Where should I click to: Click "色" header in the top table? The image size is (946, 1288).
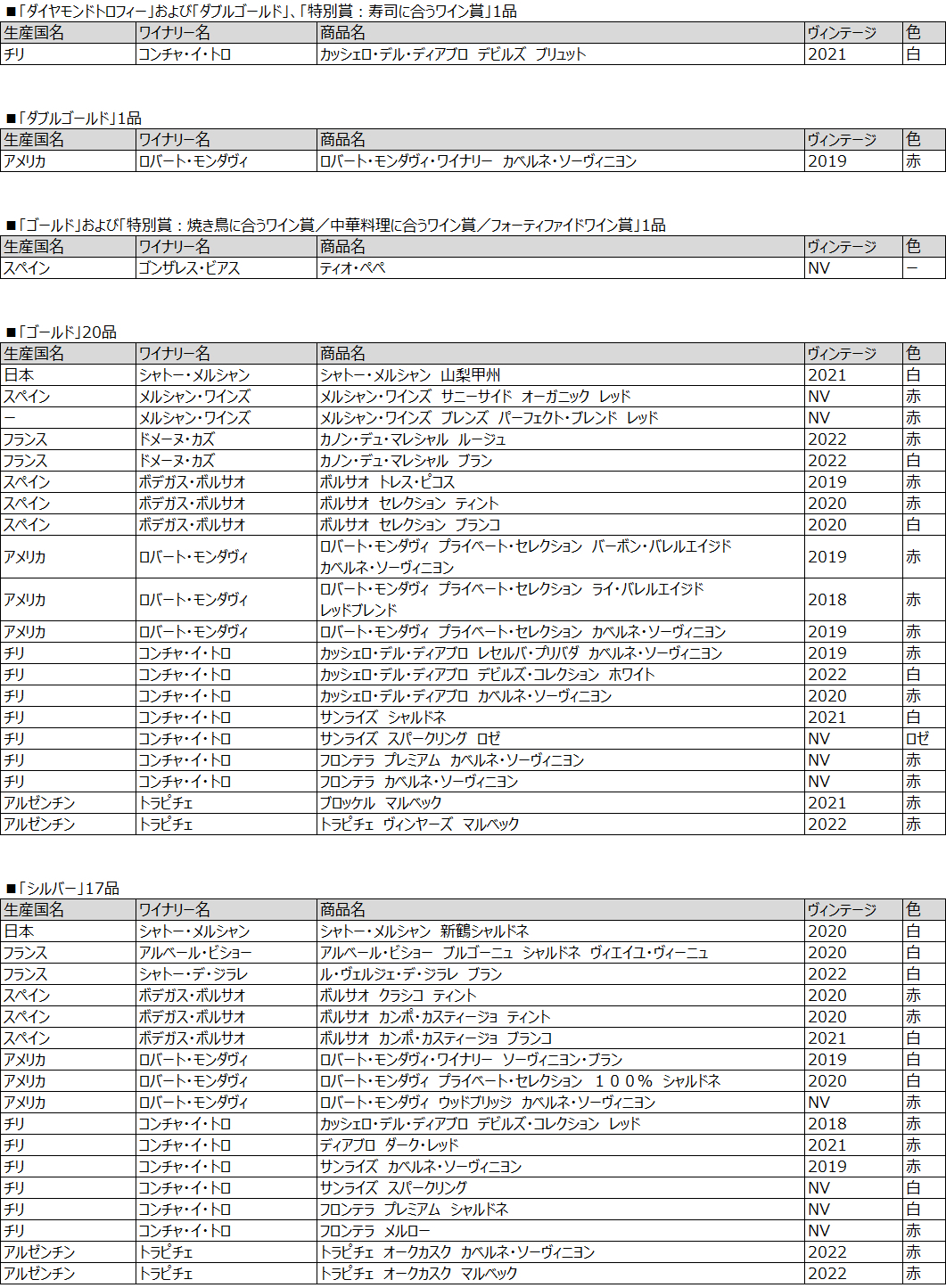point(914,33)
